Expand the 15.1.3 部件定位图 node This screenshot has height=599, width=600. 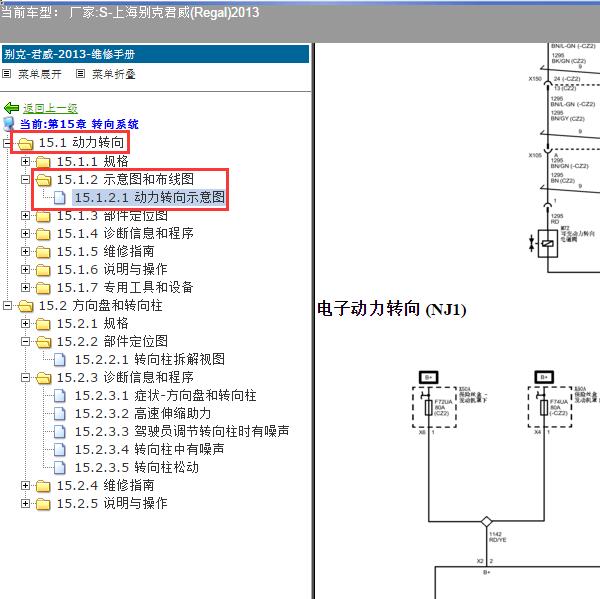click(25, 215)
